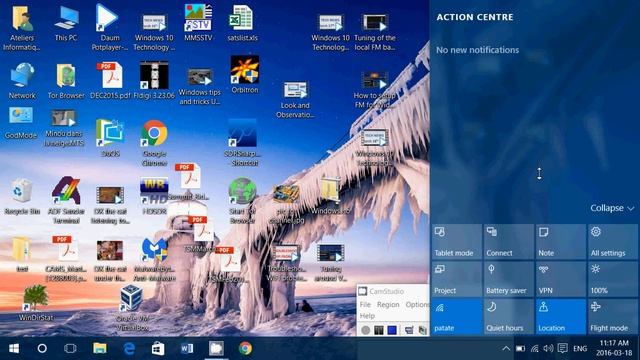Open Word from the taskbar
Viewport: 640px width, 360px height.
187,349
